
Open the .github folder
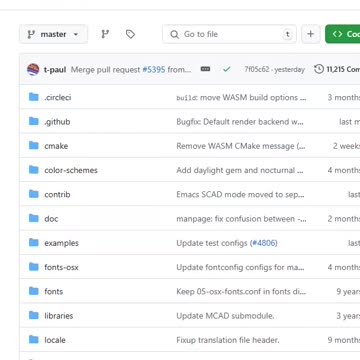click(57, 122)
